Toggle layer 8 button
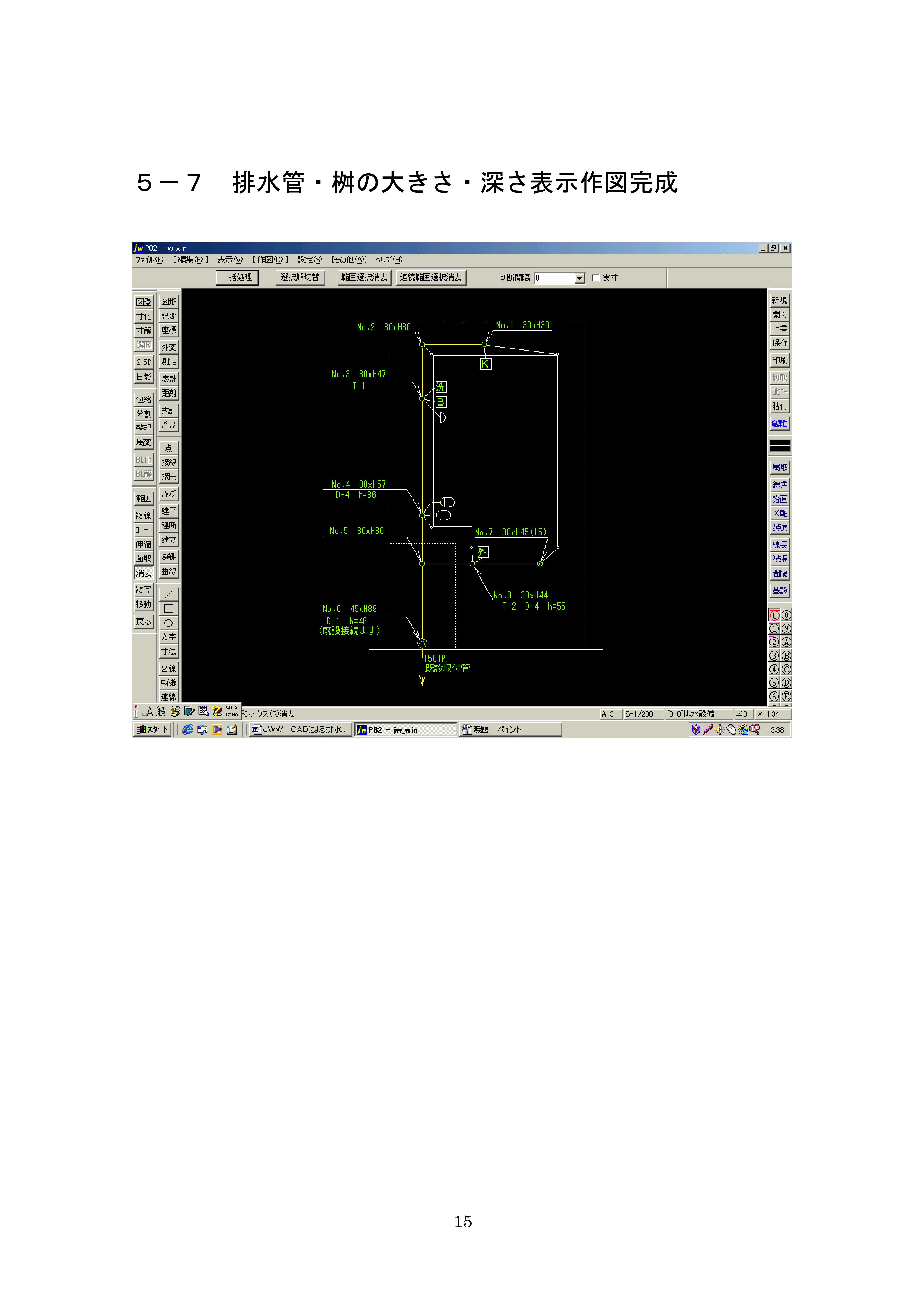 click(x=786, y=615)
